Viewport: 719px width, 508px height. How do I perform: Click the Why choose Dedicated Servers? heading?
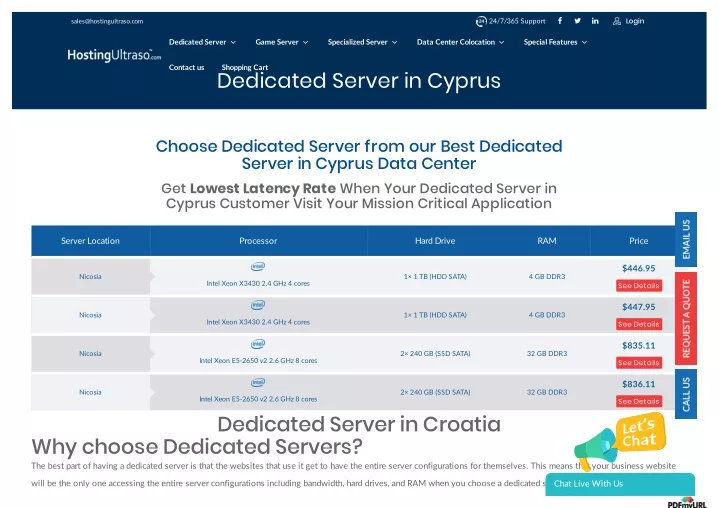(197, 447)
